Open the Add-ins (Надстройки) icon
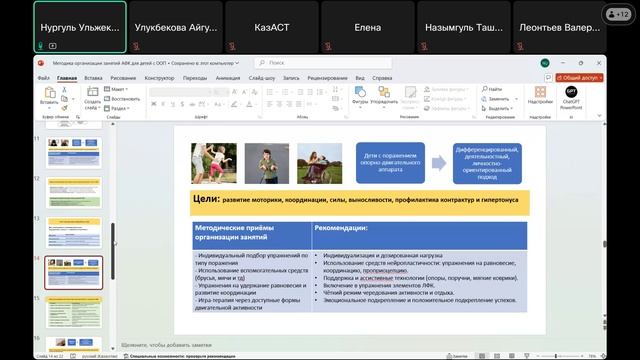The height and width of the screenshot is (360, 640). 540,92
